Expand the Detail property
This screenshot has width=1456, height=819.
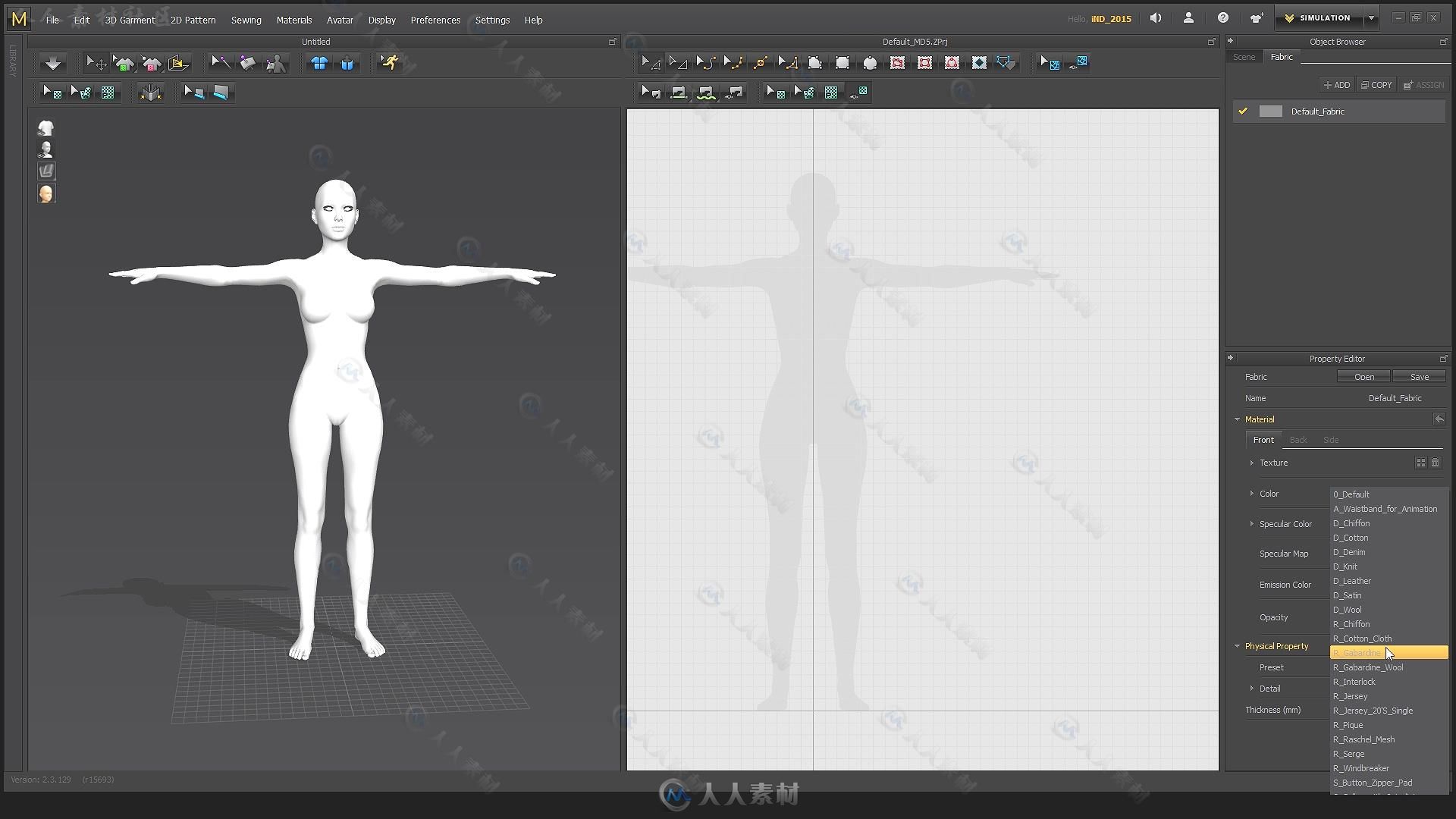pyautogui.click(x=1252, y=689)
